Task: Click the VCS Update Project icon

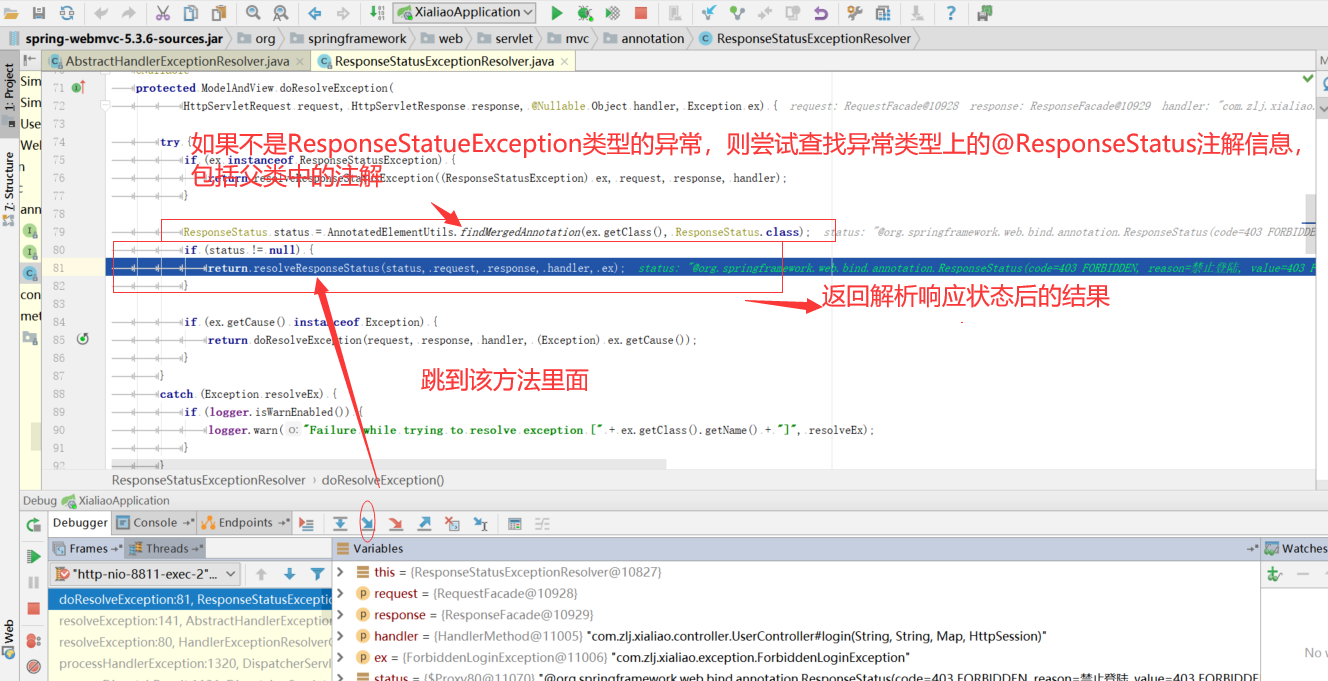Action: coord(709,13)
